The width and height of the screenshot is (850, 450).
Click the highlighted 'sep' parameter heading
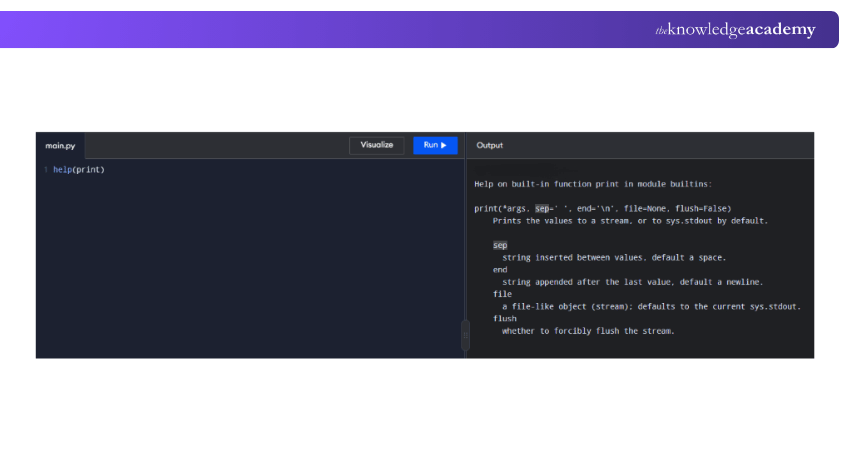[500, 246]
